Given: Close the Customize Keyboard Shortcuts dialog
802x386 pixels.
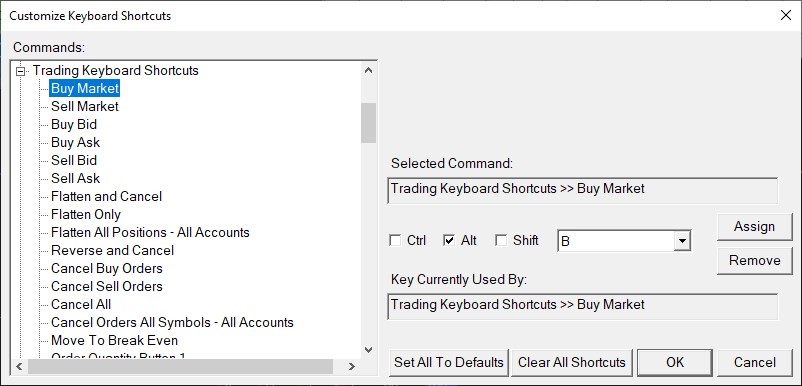Looking at the screenshot, I should (x=786, y=15).
